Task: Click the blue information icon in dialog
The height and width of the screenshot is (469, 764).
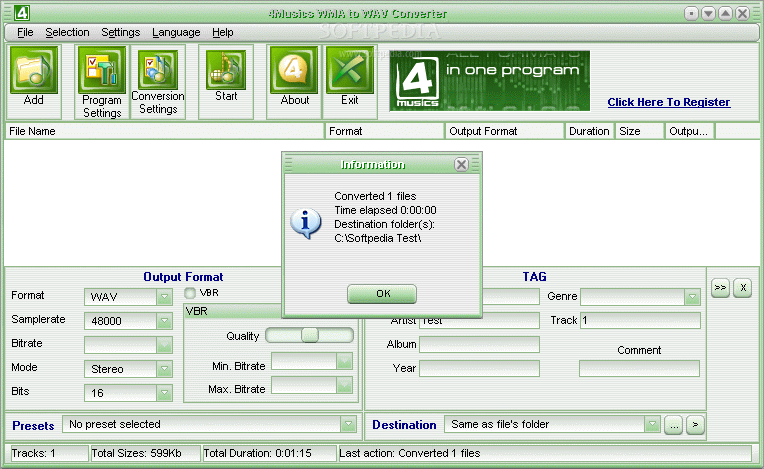Action: click(306, 224)
